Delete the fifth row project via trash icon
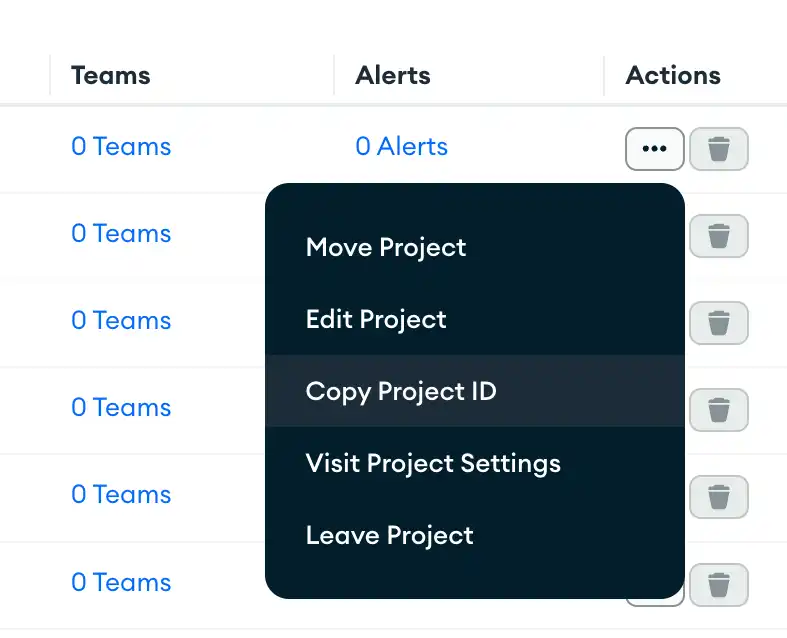Screen dimensions: 787x638 point(719,496)
